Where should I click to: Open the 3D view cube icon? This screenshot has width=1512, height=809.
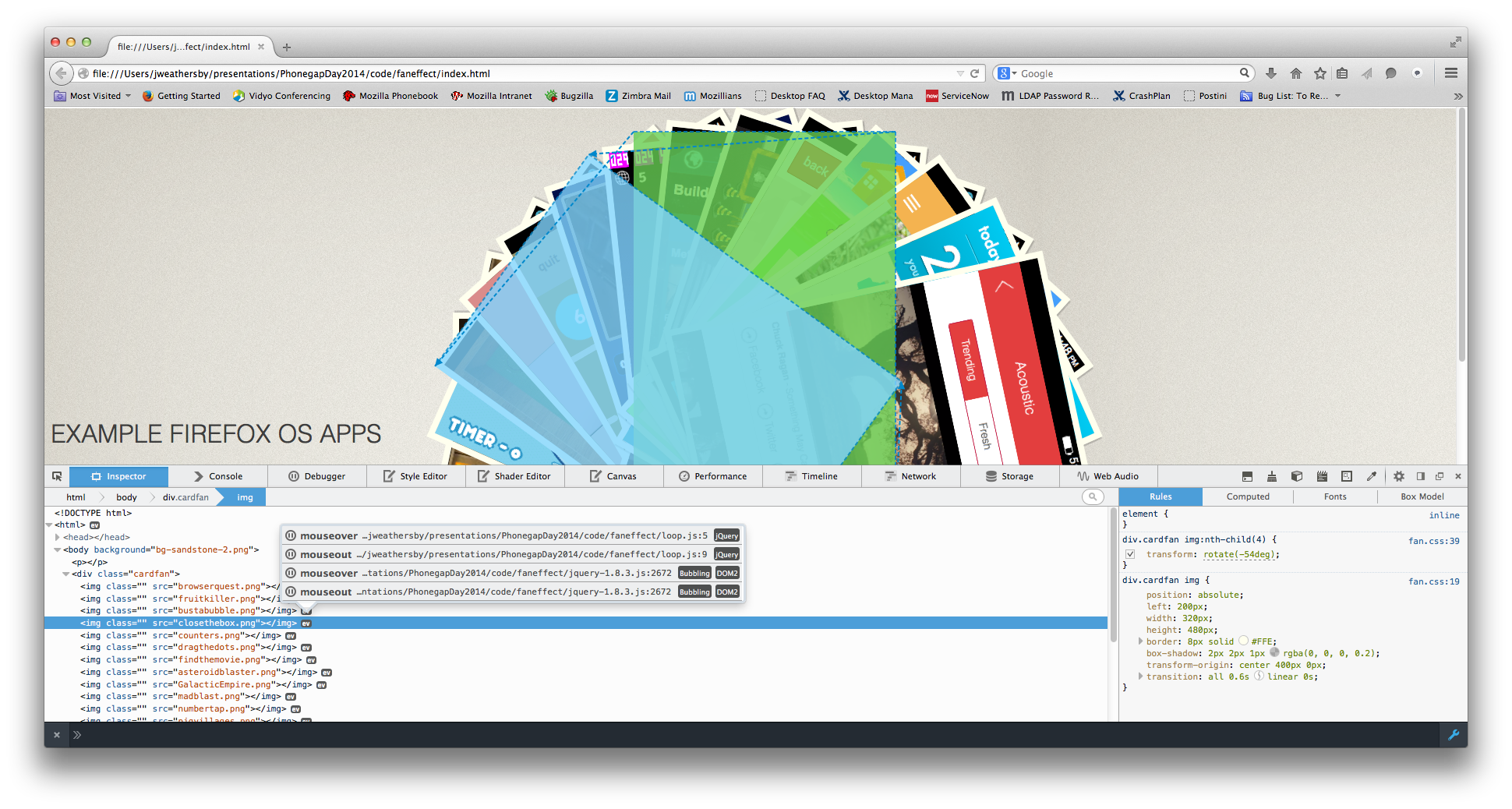[1297, 476]
